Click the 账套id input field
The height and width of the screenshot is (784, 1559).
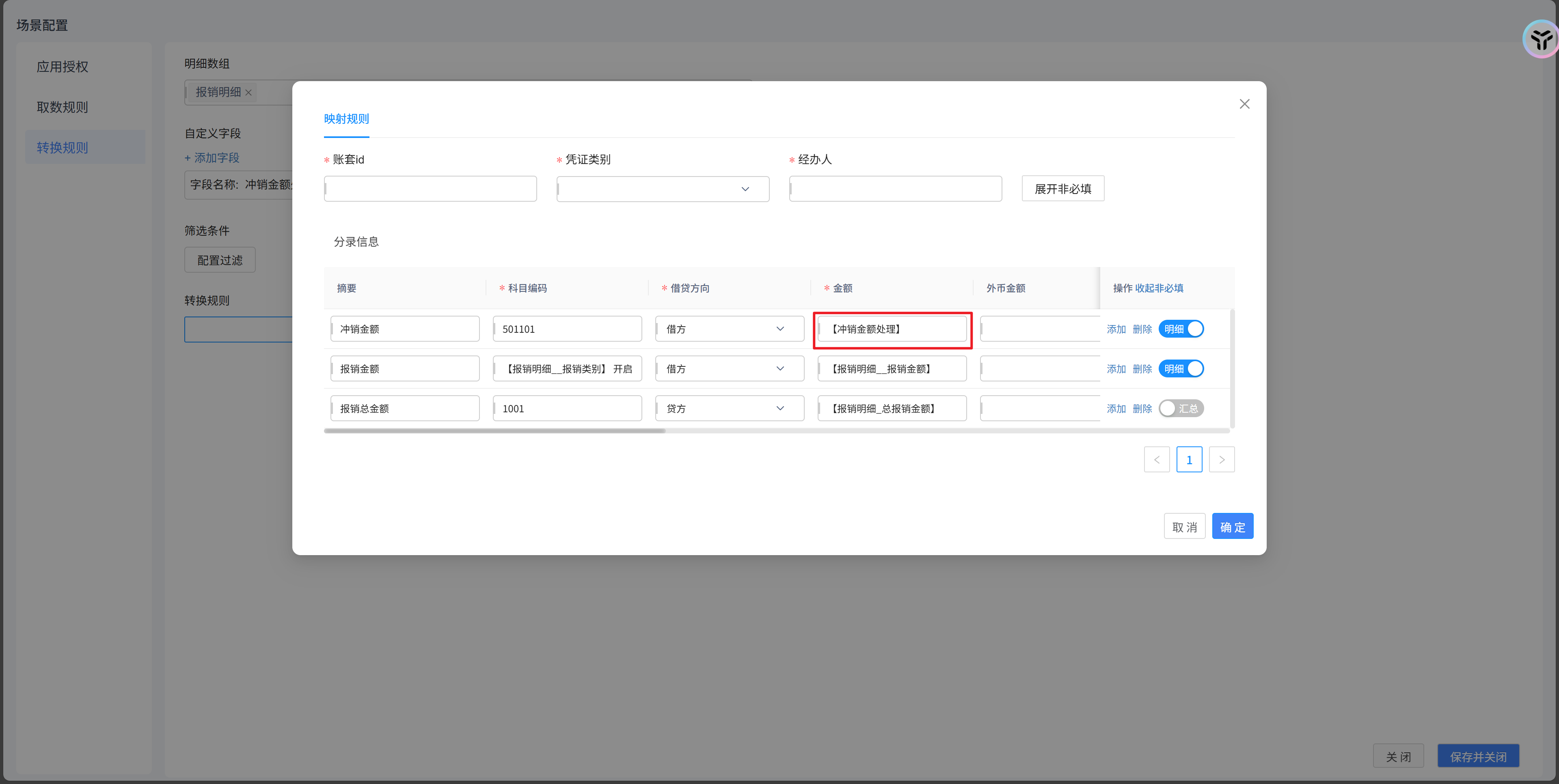tap(430, 190)
